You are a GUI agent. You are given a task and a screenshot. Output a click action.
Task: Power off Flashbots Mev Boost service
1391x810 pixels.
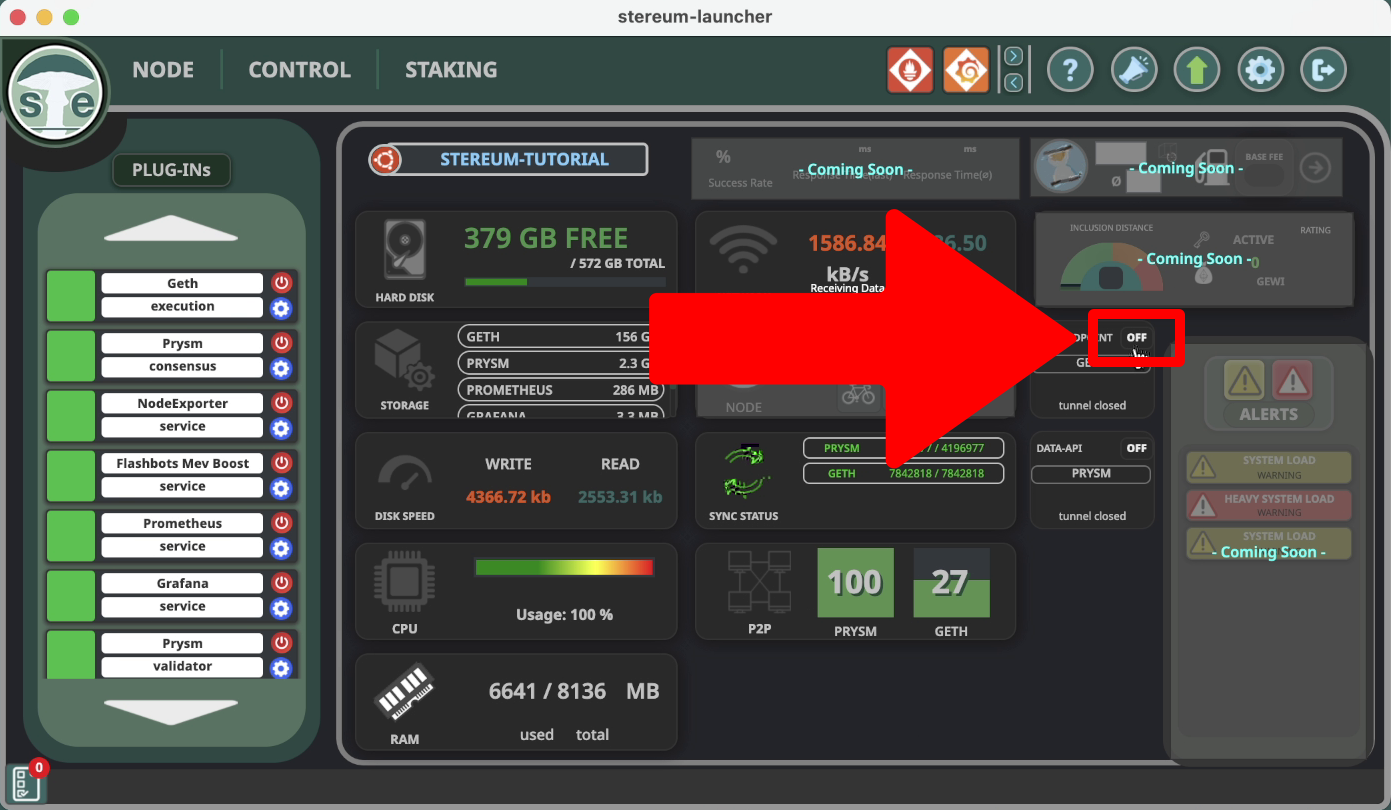coord(281,464)
